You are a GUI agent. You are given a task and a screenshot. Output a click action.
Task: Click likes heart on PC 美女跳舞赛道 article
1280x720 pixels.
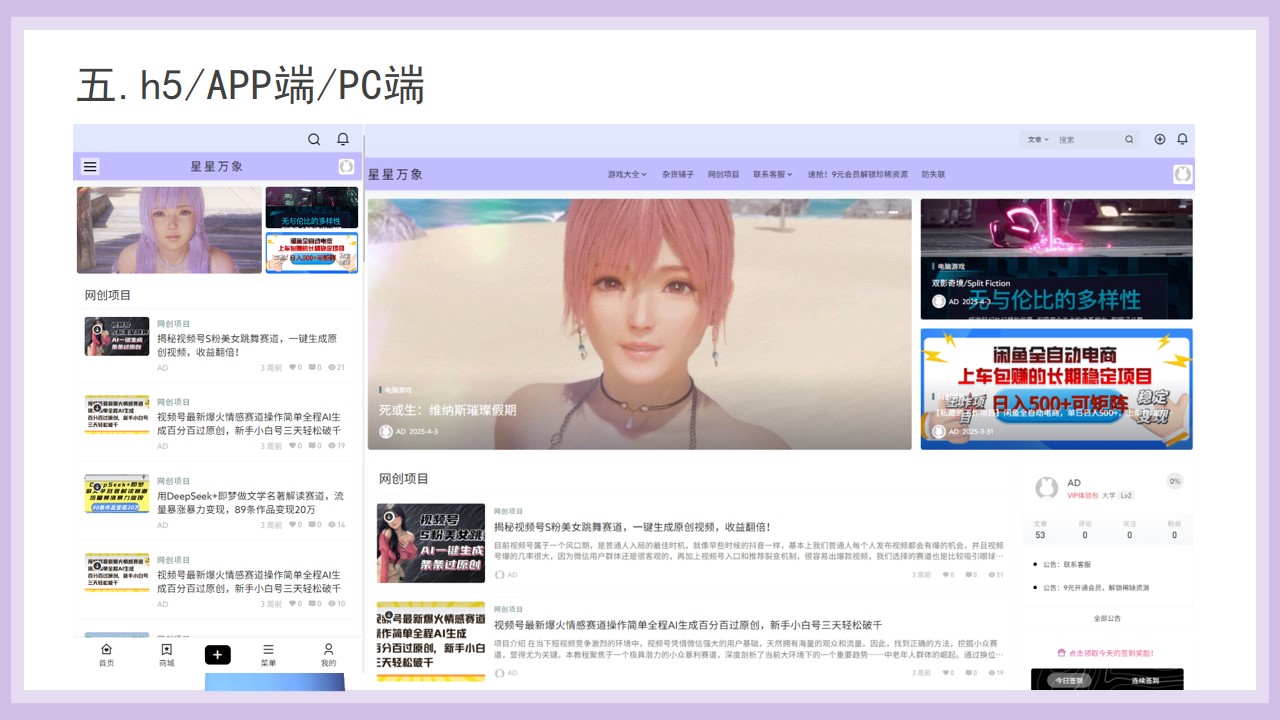tap(945, 575)
